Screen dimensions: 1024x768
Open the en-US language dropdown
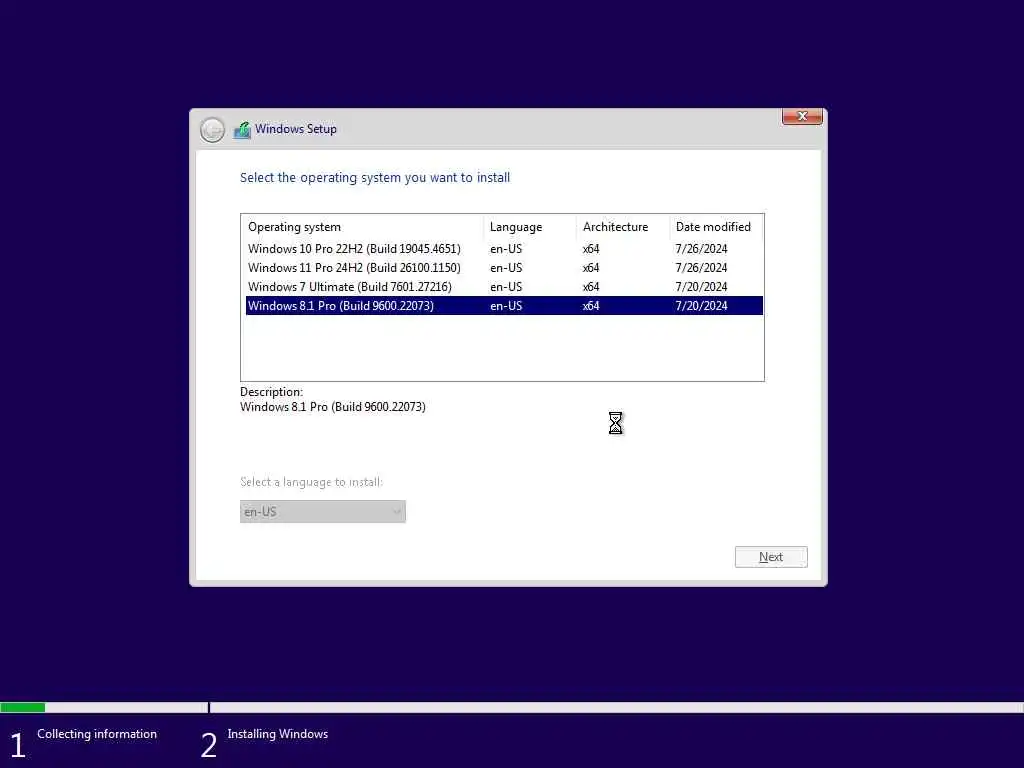click(x=323, y=511)
